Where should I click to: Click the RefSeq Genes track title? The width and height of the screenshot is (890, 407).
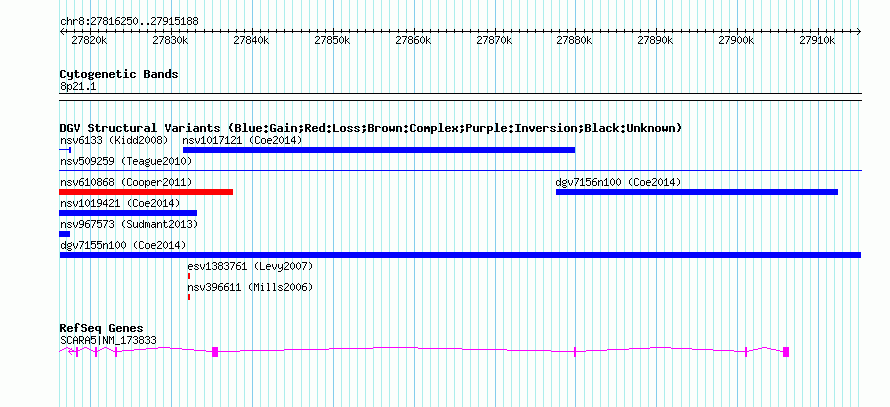click(102, 329)
